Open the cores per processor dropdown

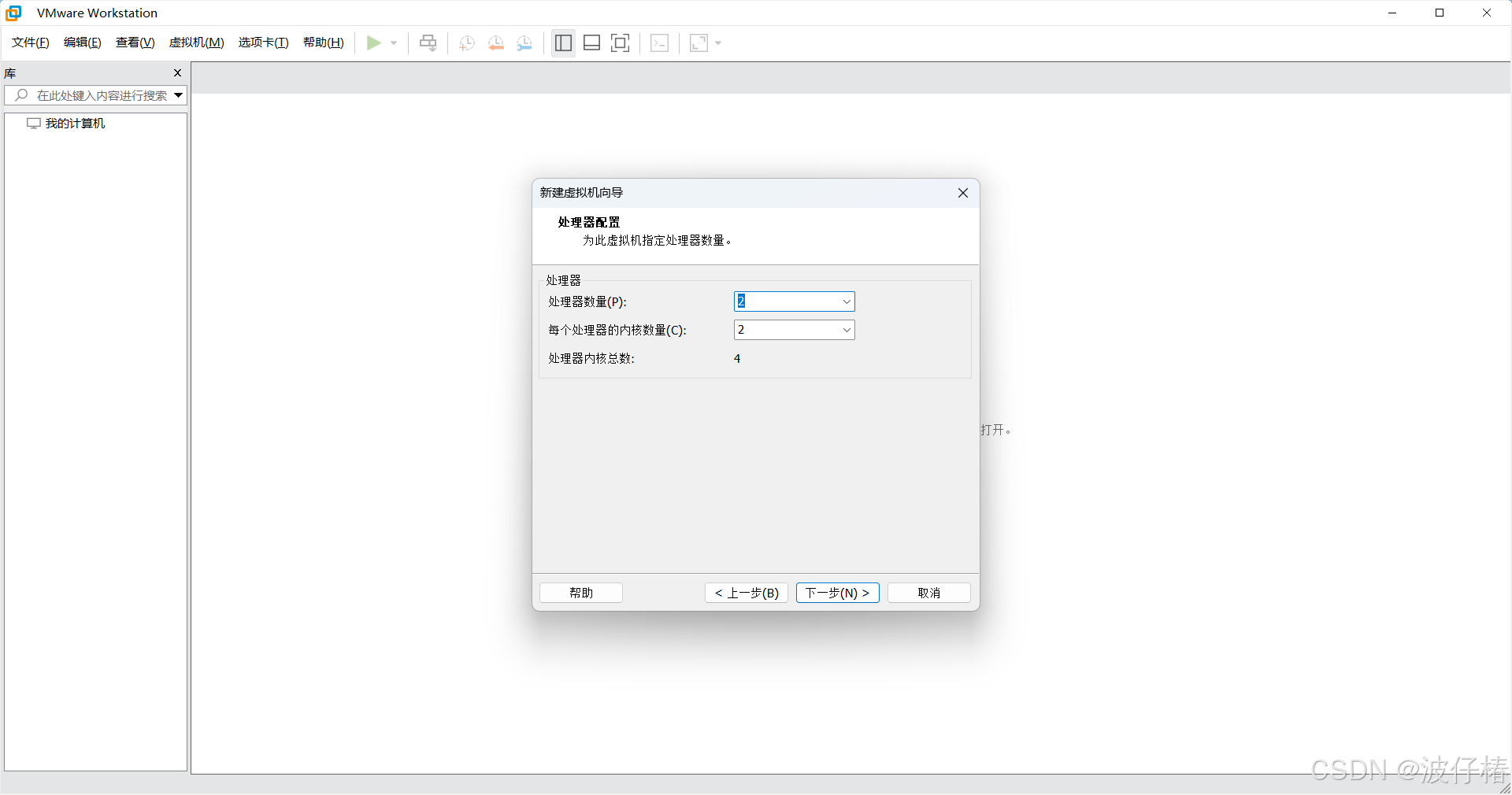846,330
